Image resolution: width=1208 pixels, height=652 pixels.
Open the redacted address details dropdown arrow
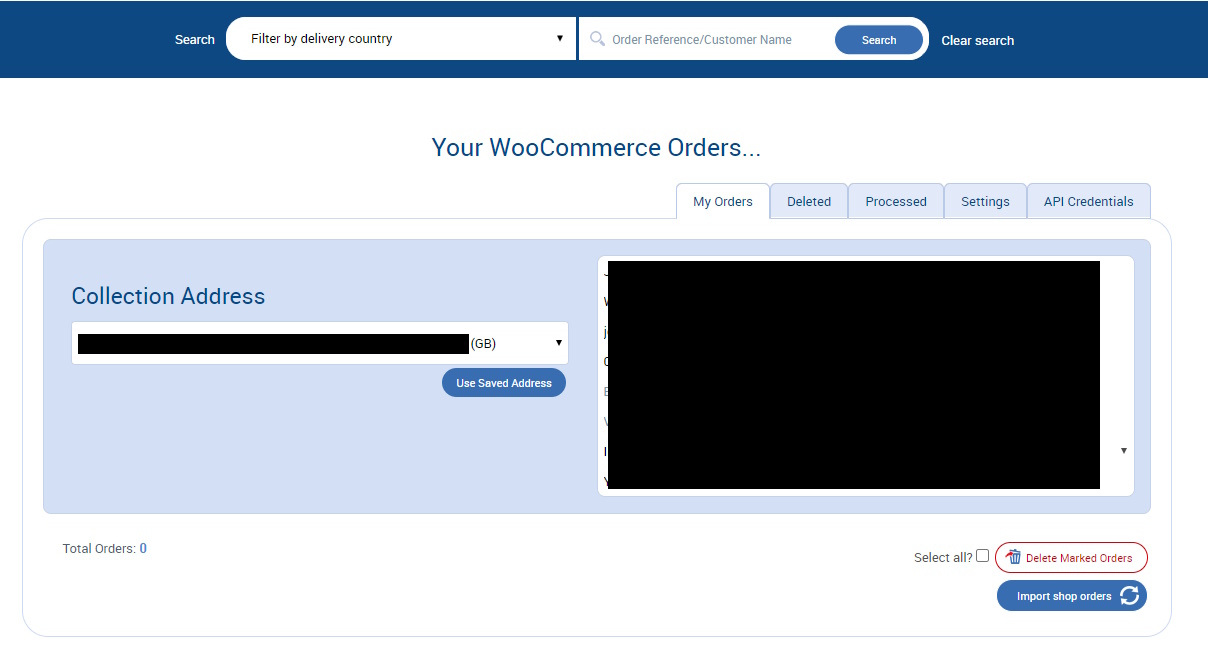pos(1123,451)
